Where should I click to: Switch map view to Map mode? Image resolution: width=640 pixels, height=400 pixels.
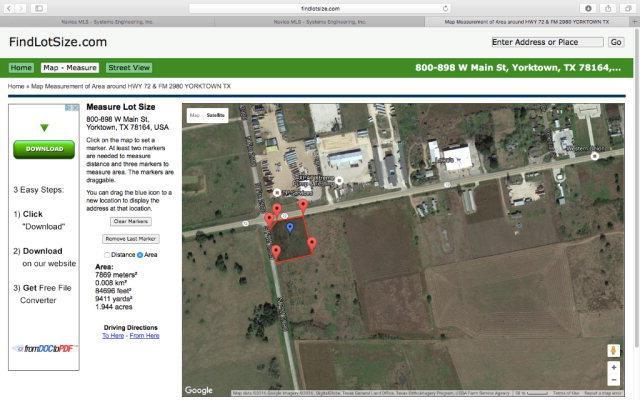(x=195, y=116)
